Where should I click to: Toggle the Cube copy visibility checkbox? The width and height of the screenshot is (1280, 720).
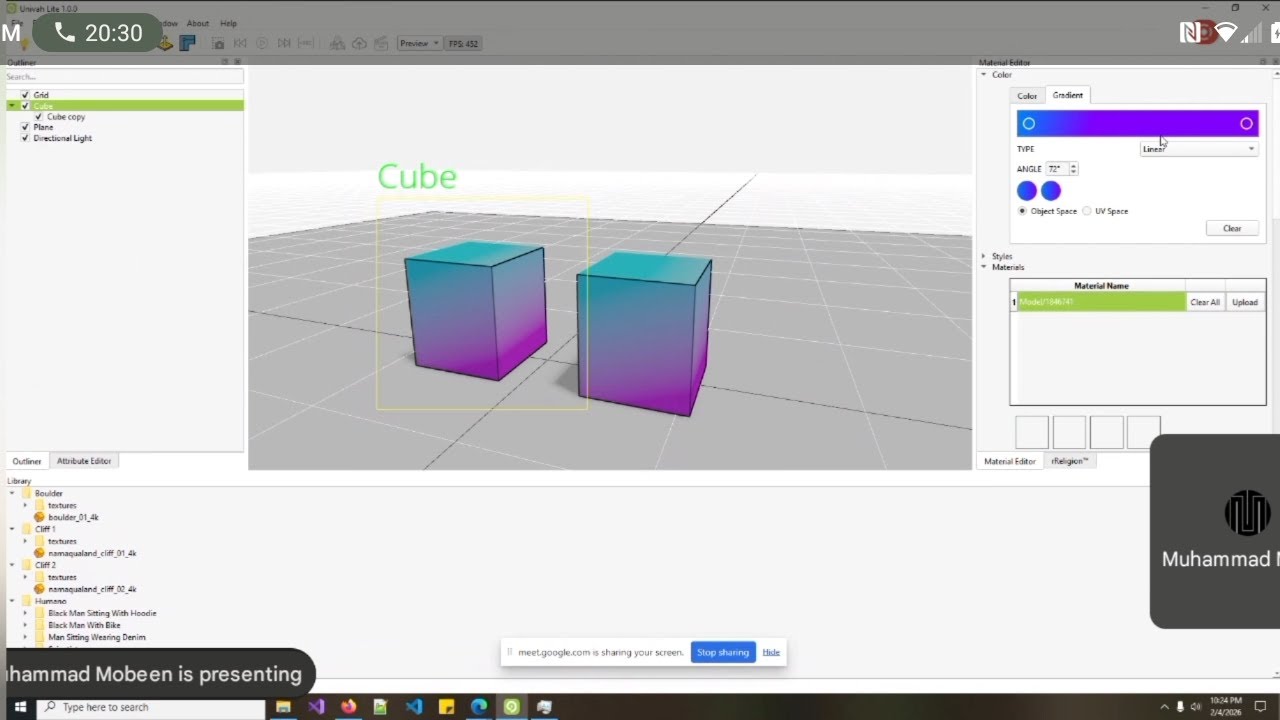(39, 117)
